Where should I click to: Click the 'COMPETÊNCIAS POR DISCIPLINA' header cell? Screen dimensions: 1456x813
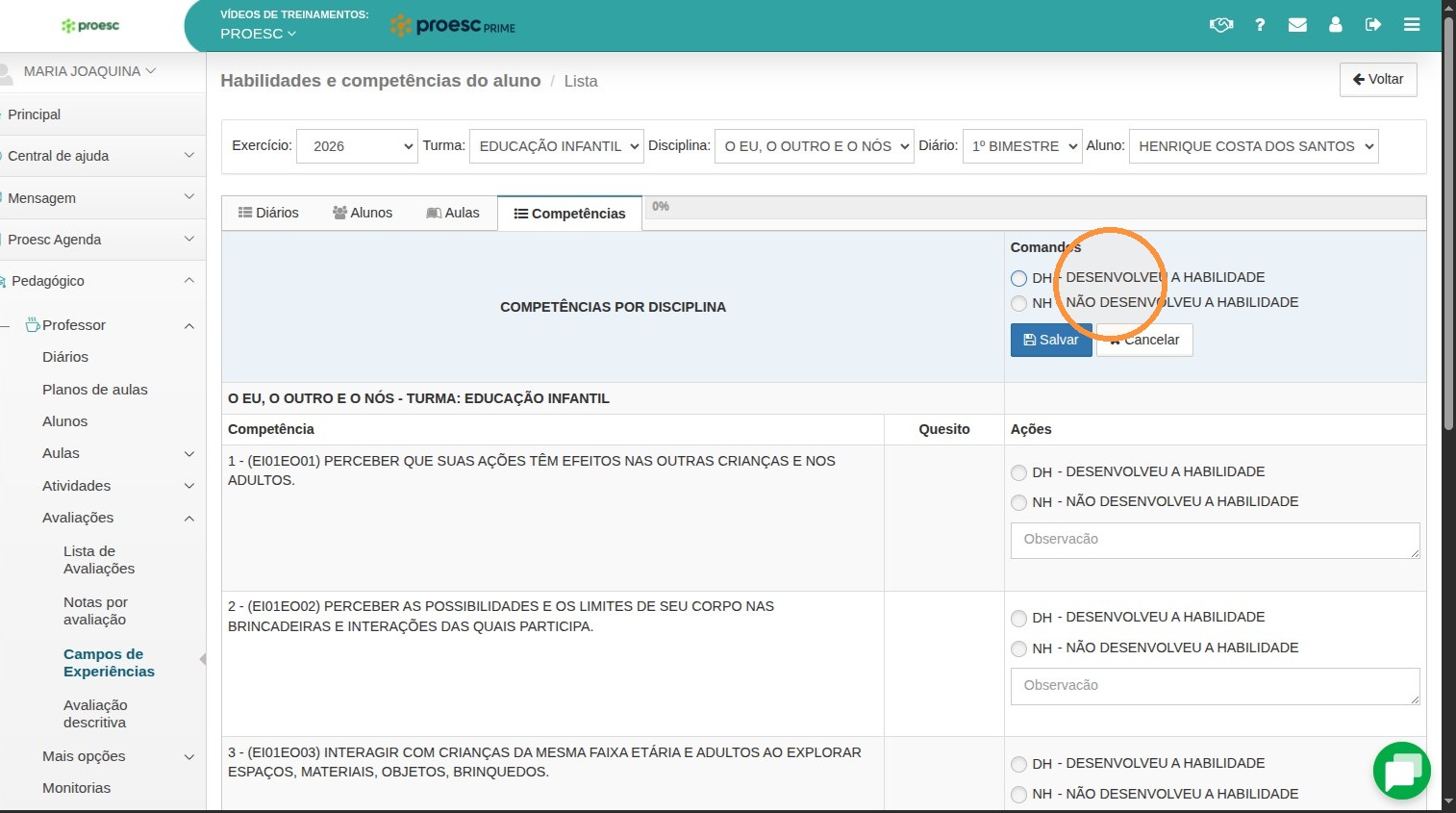(x=613, y=307)
